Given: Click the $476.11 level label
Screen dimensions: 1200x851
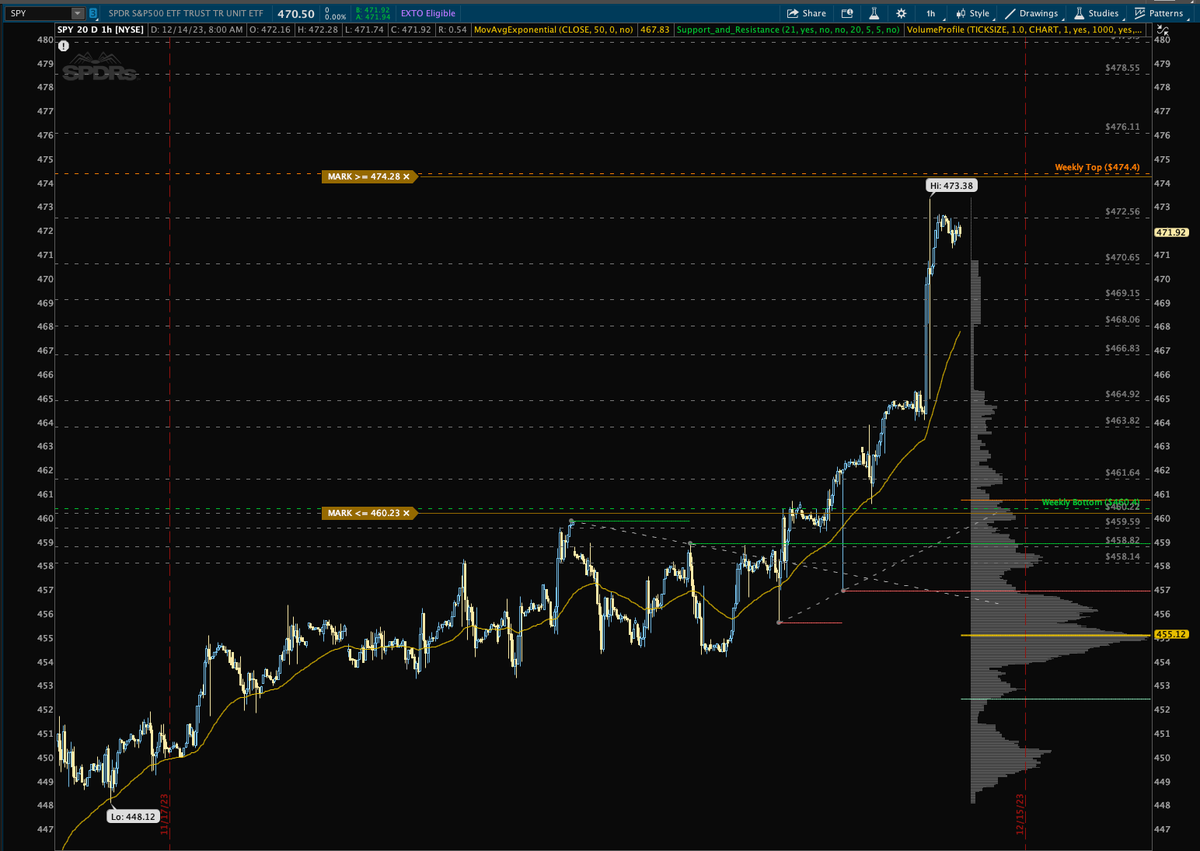Looking at the screenshot, I should [1123, 127].
